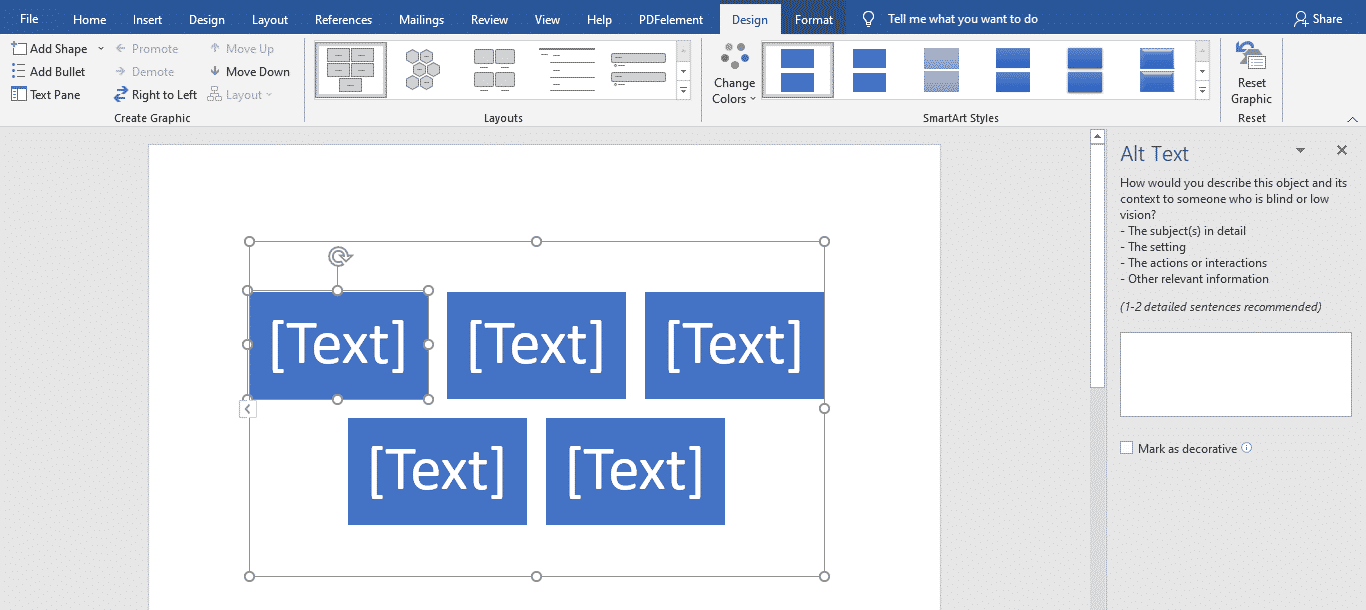The image size is (1366, 610).
Task: Open the Text Pane
Action: (17, 93)
